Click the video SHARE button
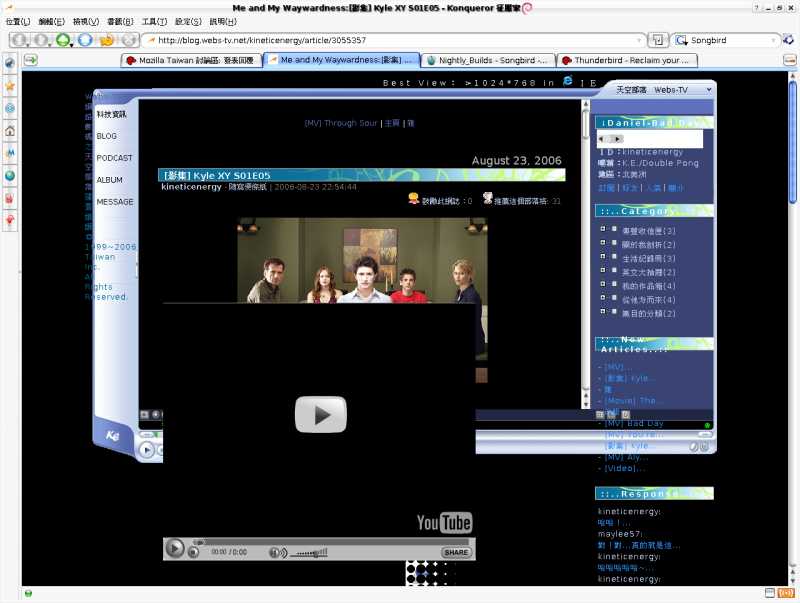The image size is (800, 603). (x=456, y=552)
